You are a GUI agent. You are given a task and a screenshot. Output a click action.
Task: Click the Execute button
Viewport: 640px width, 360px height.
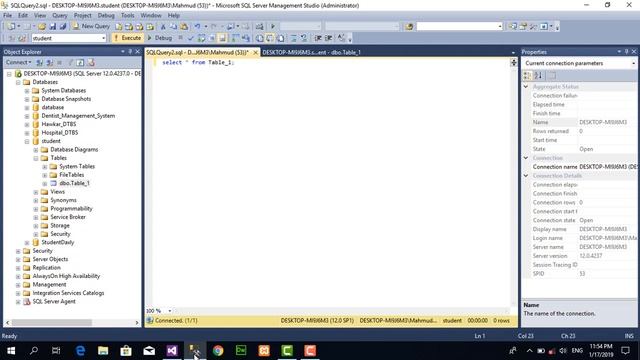point(127,38)
